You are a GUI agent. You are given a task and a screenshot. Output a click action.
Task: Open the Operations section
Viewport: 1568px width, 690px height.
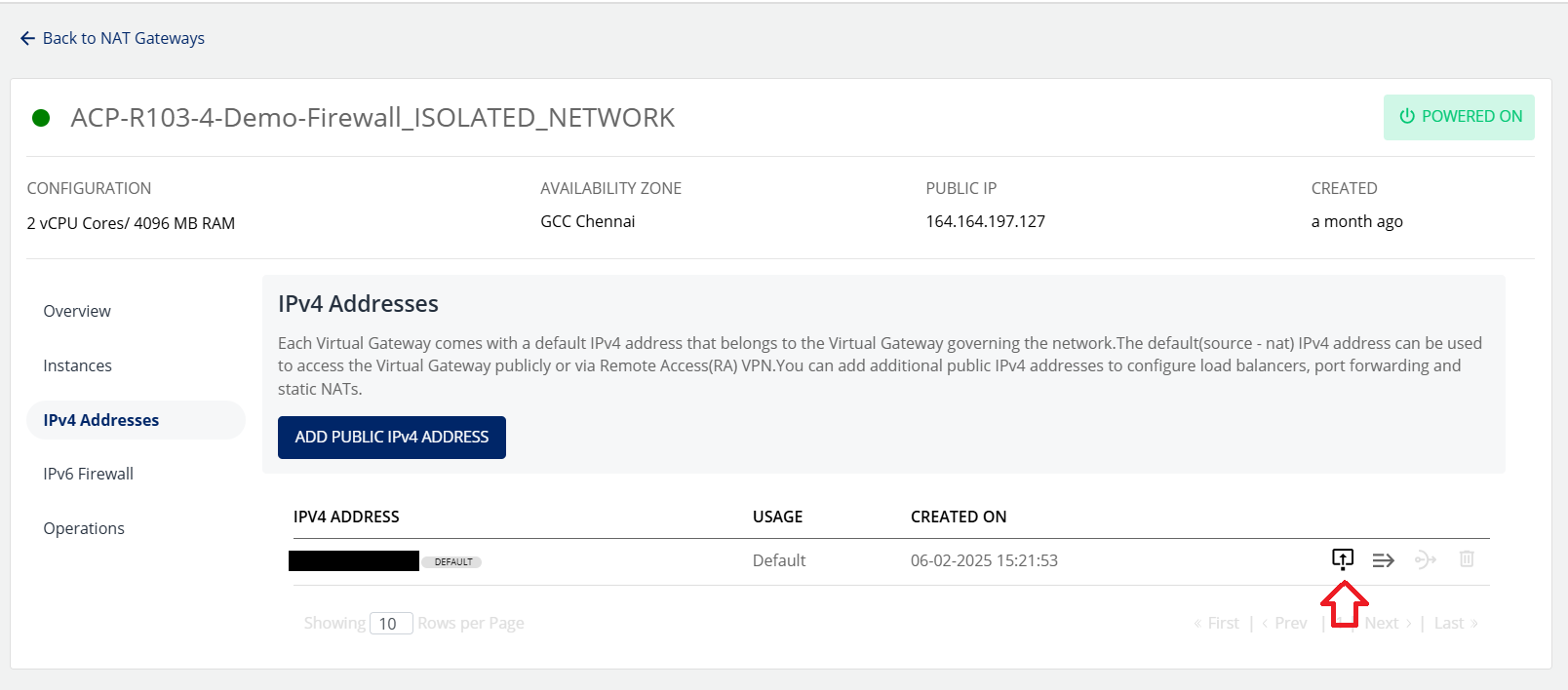pos(84,528)
